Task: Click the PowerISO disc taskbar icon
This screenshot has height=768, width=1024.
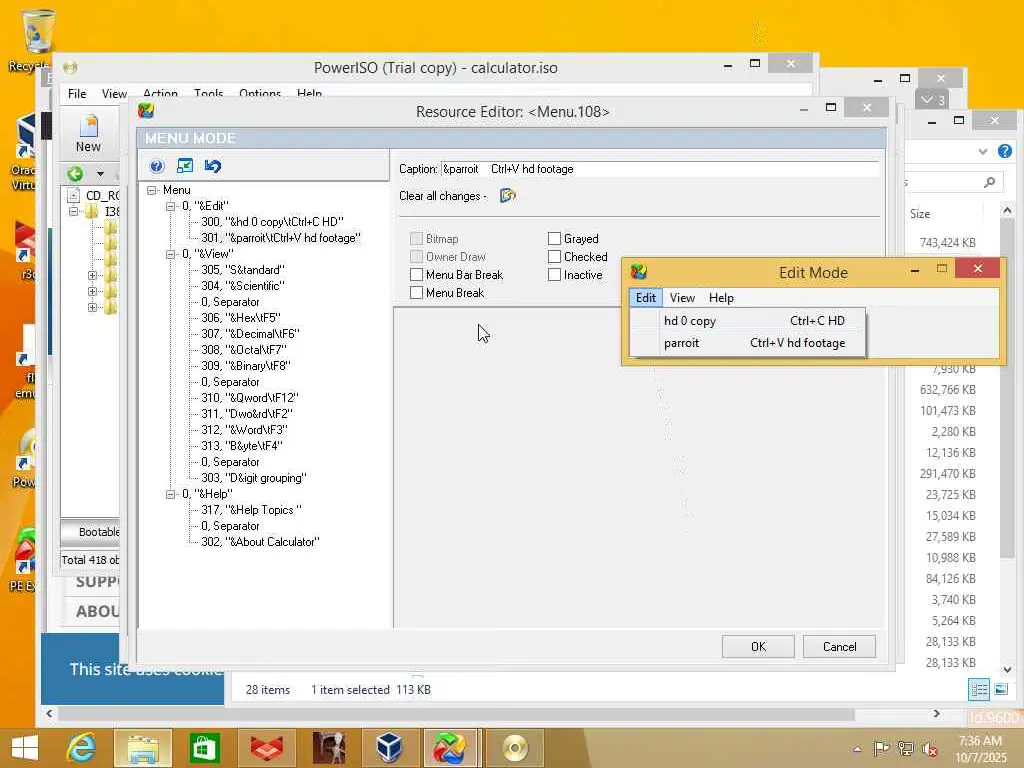Action: pos(515,748)
